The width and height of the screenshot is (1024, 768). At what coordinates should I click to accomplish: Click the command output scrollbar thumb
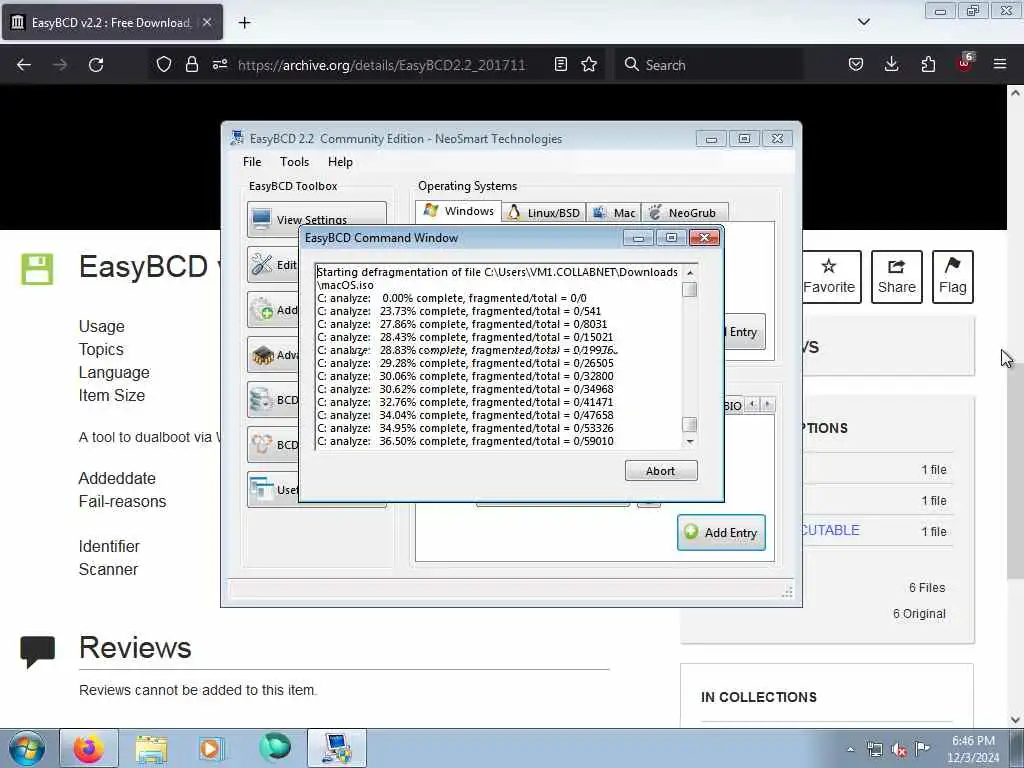click(689, 289)
